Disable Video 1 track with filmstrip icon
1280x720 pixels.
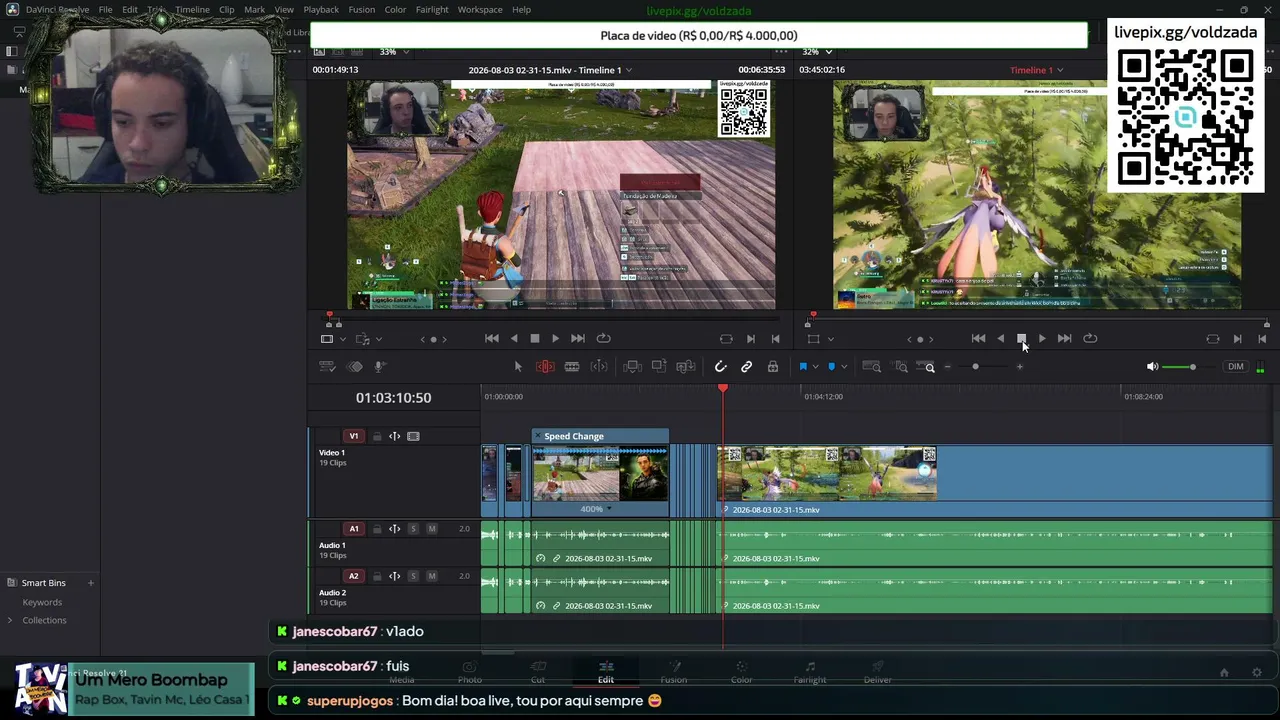tap(413, 437)
